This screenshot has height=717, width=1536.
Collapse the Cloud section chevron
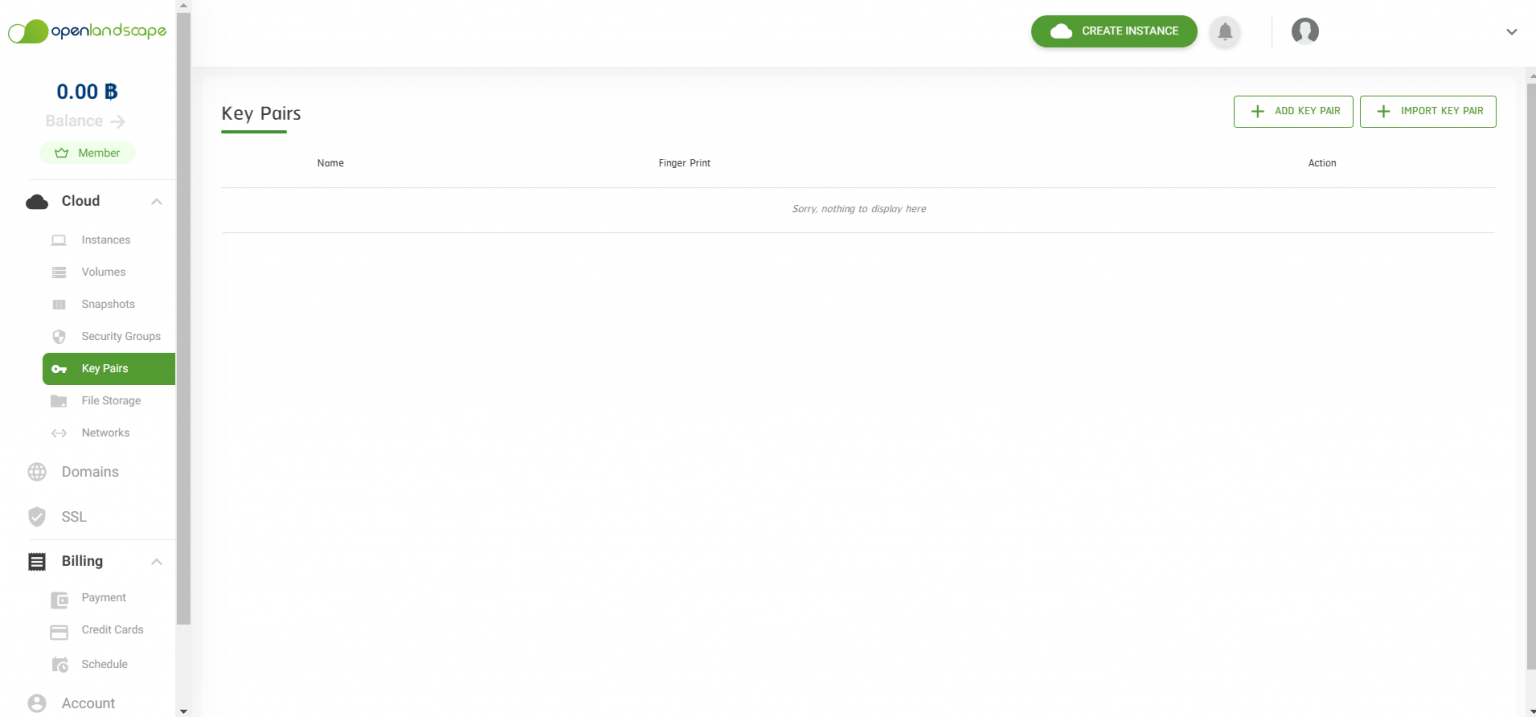pyautogui.click(x=156, y=201)
